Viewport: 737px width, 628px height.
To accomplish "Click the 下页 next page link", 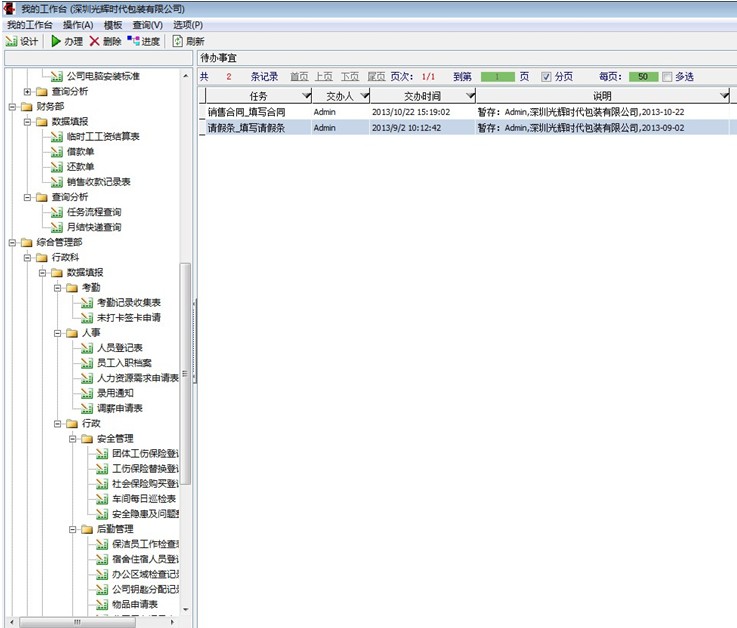I will (349, 76).
